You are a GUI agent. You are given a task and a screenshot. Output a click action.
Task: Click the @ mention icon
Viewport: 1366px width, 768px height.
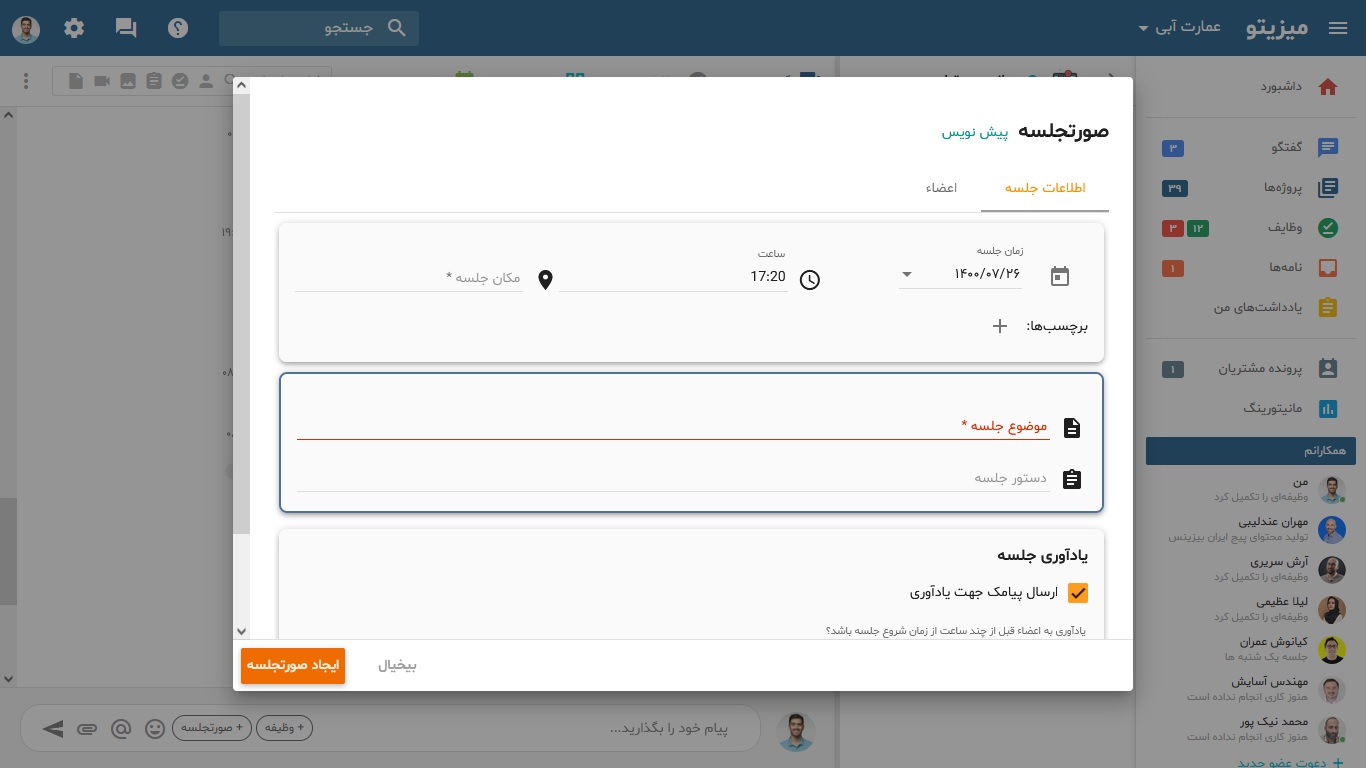click(x=121, y=729)
